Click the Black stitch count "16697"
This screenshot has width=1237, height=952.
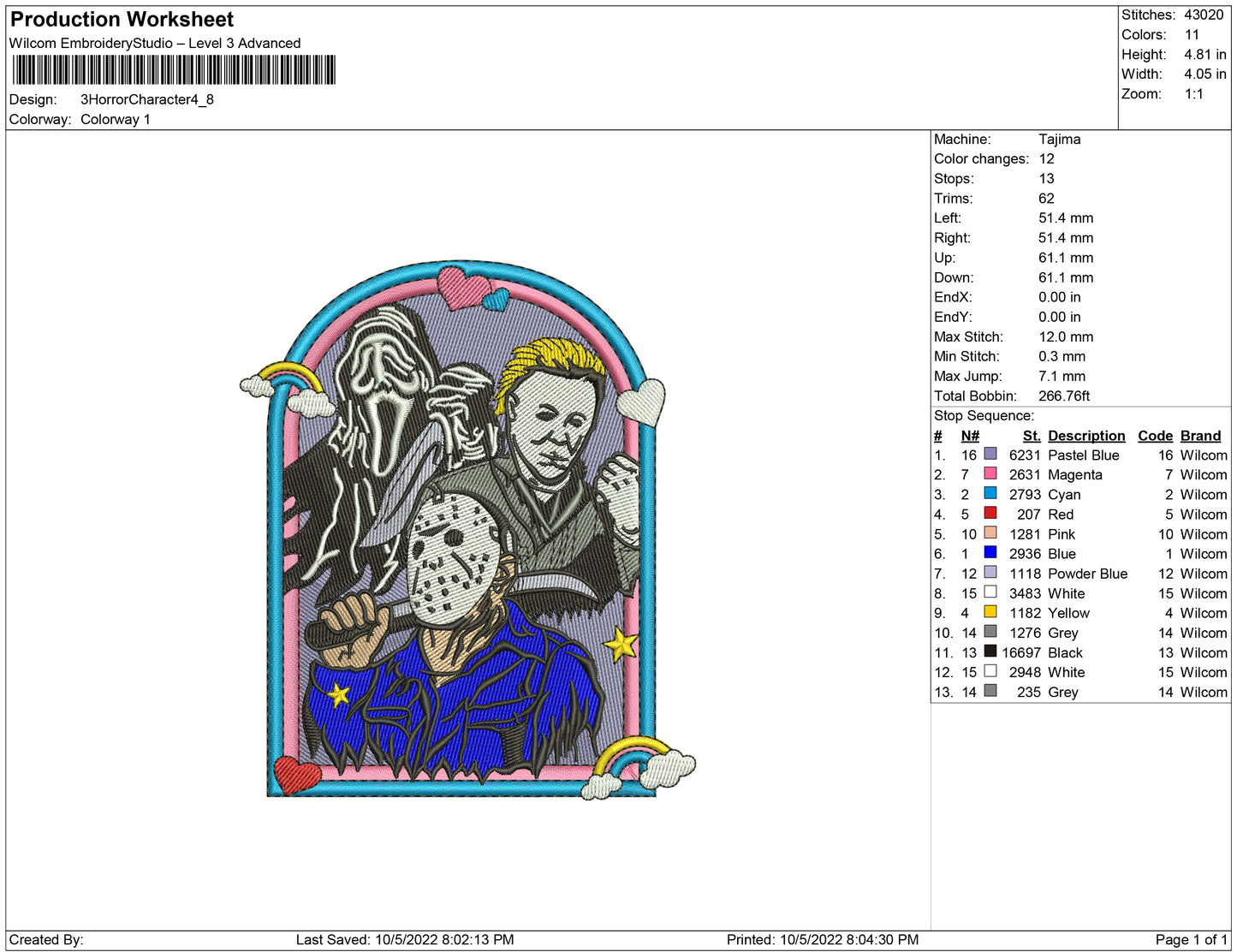tap(1021, 652)
